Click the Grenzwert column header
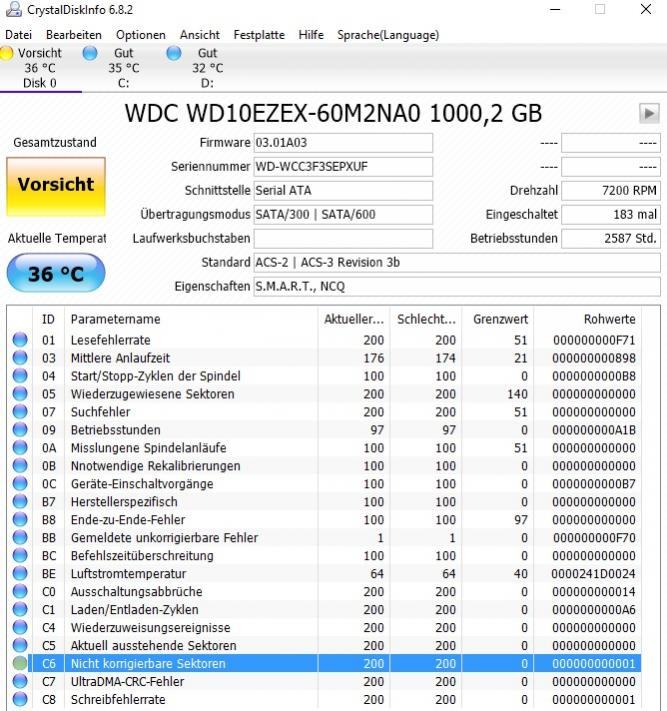The height and width of the screenshot is (711, 667). pos(498,319)
